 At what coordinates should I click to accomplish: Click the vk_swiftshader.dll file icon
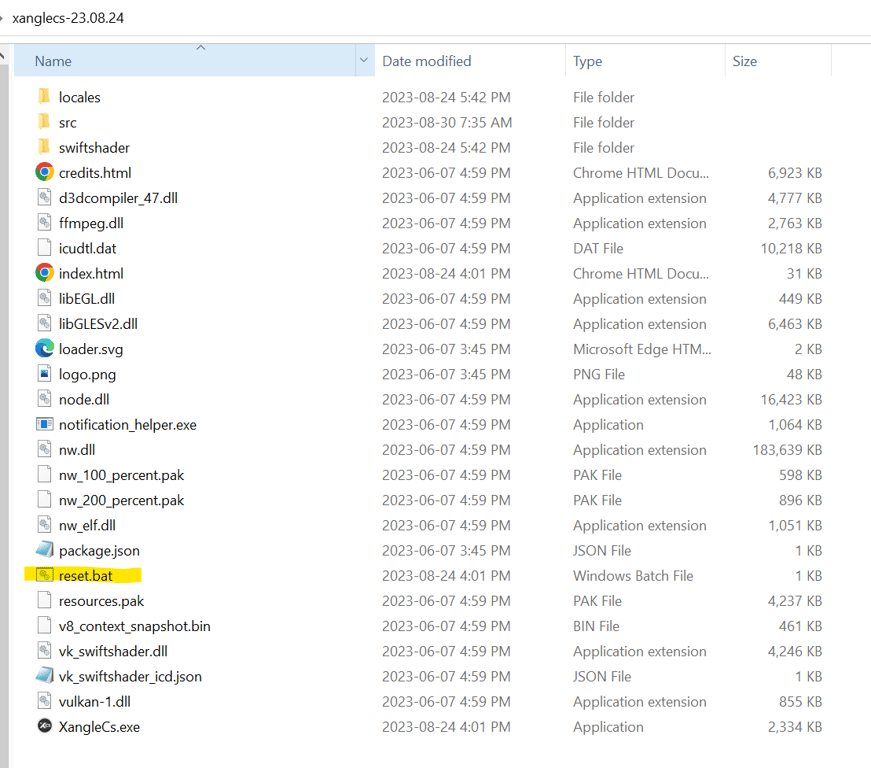tap(44, 651)
